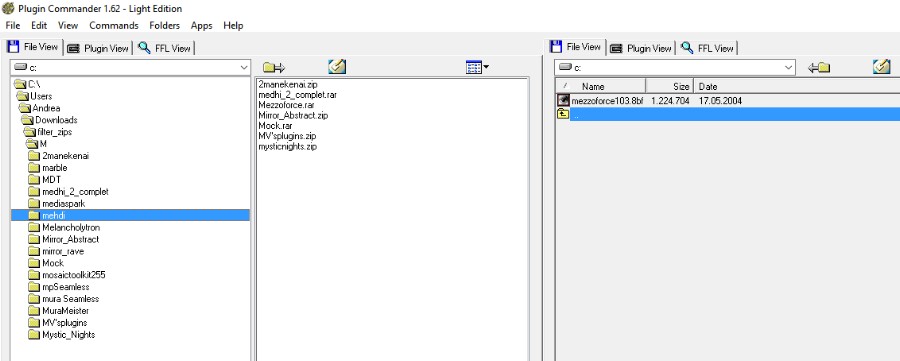Expand the right drive c: dropdown
The image size is (900, 361).
click(788, 68)
